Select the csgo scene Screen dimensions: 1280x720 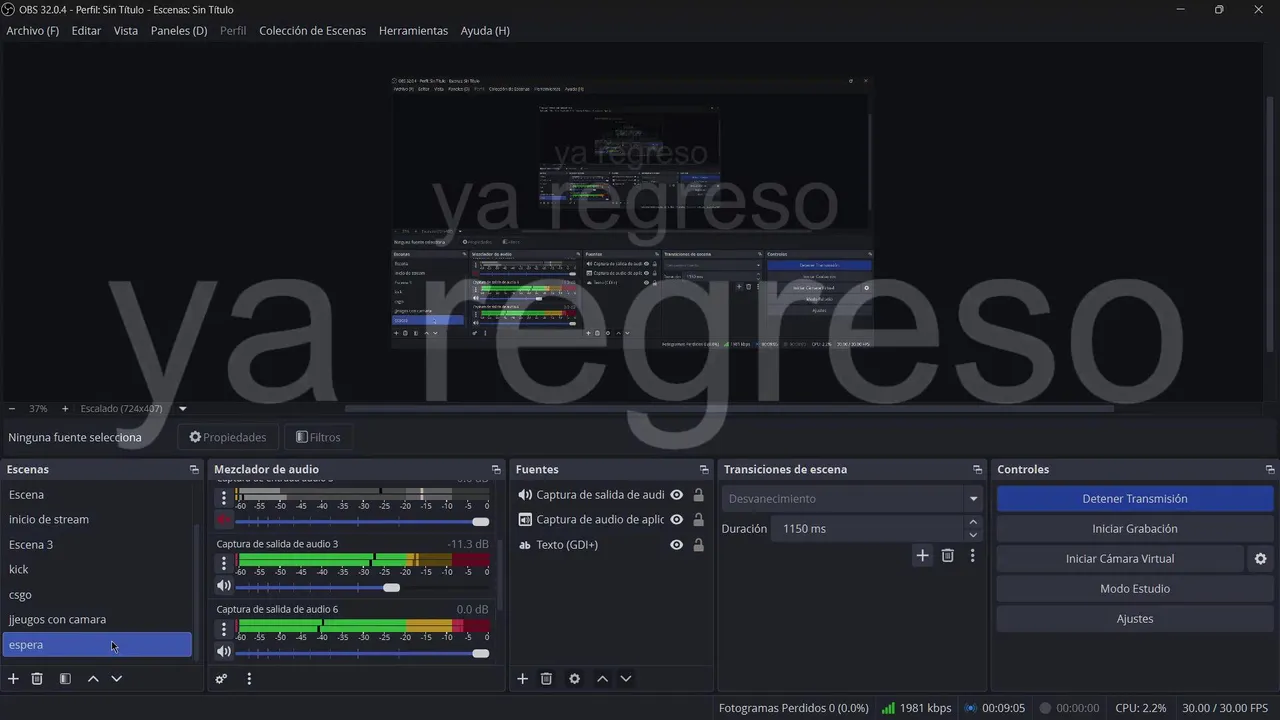(97, 595)
